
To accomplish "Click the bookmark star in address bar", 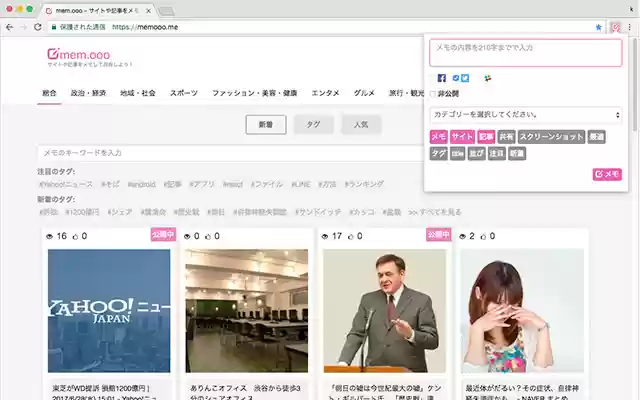I will 598,27.
